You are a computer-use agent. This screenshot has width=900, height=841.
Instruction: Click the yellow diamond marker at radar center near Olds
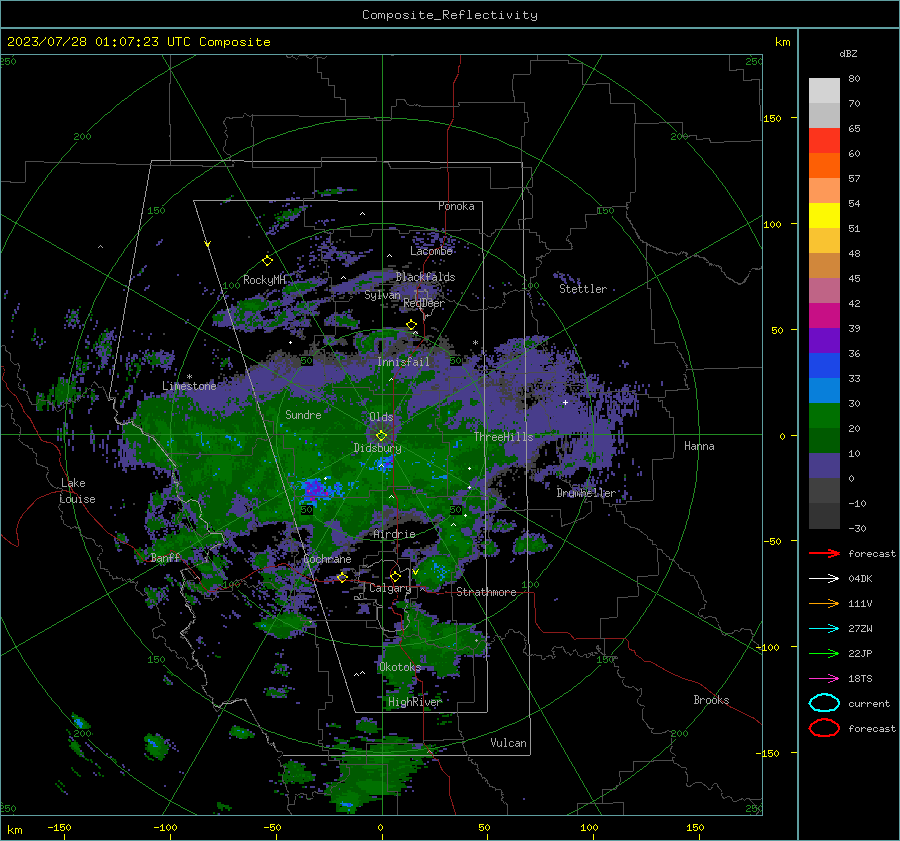pyautogui.click(x=382, y=436)
